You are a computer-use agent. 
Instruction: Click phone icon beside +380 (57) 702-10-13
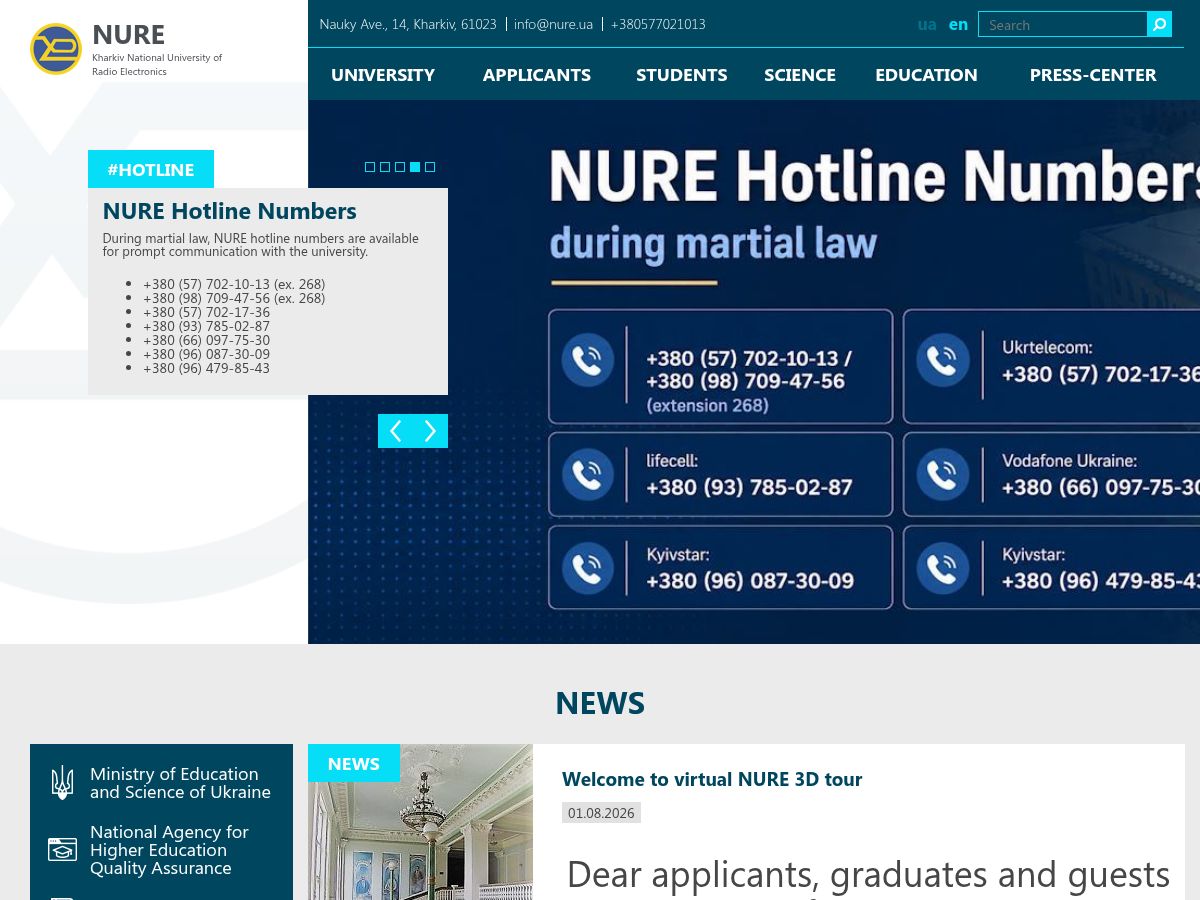coord(588,360)
